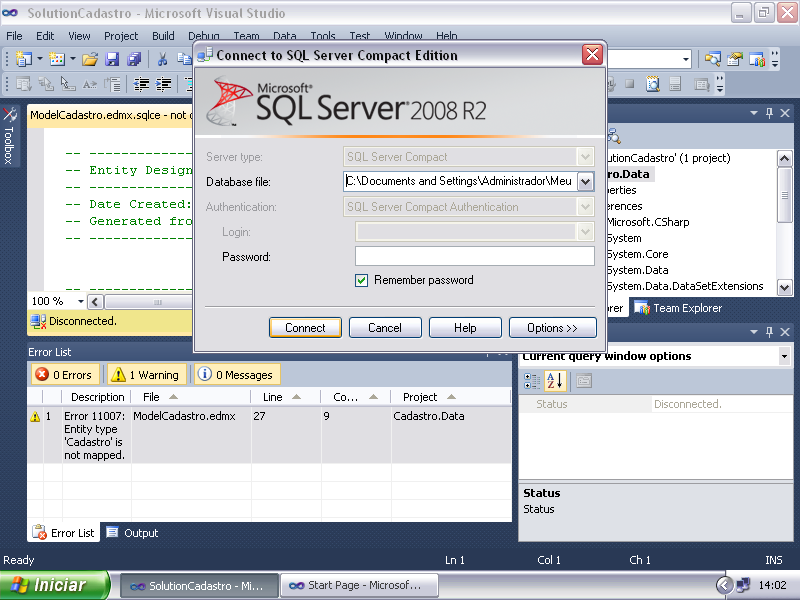Sort Properties grid alphabetically
Viewport: 800px width, 600px height.
tap(555, 381)
